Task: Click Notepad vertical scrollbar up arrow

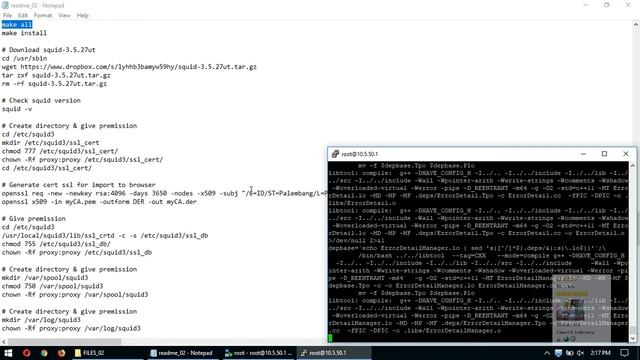Action: click(x=636, y=24)
